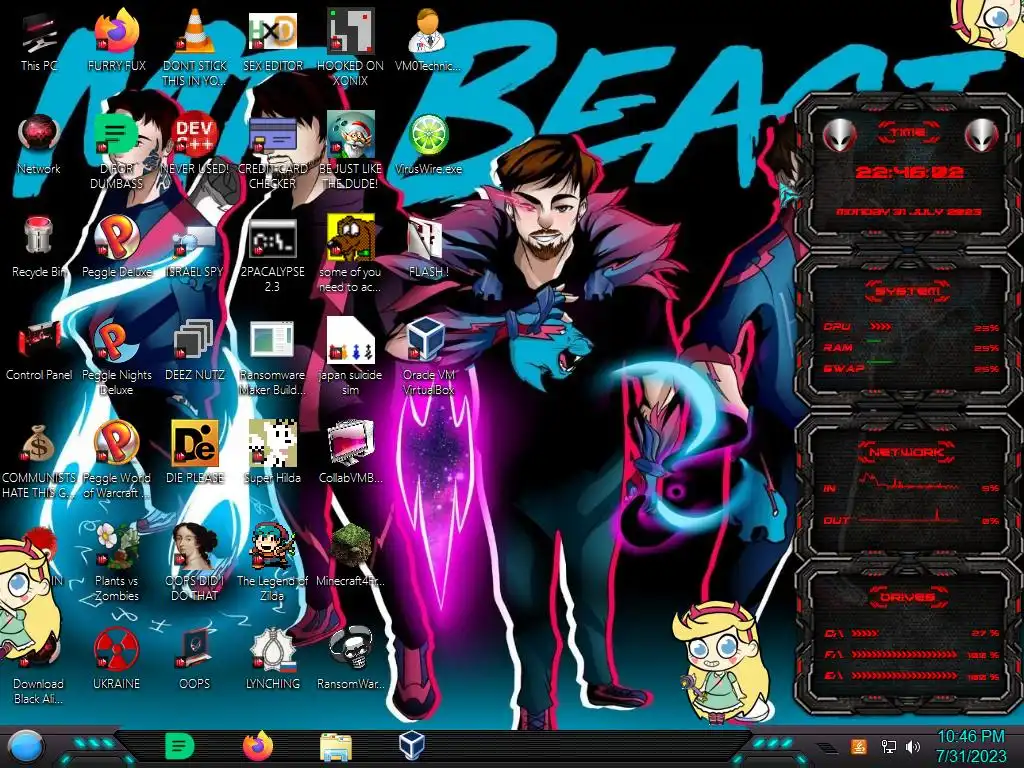Screen dimensions: 1024x768
Task: Click the SWAP usage row on the widget
Action: (x=911, y=368)
